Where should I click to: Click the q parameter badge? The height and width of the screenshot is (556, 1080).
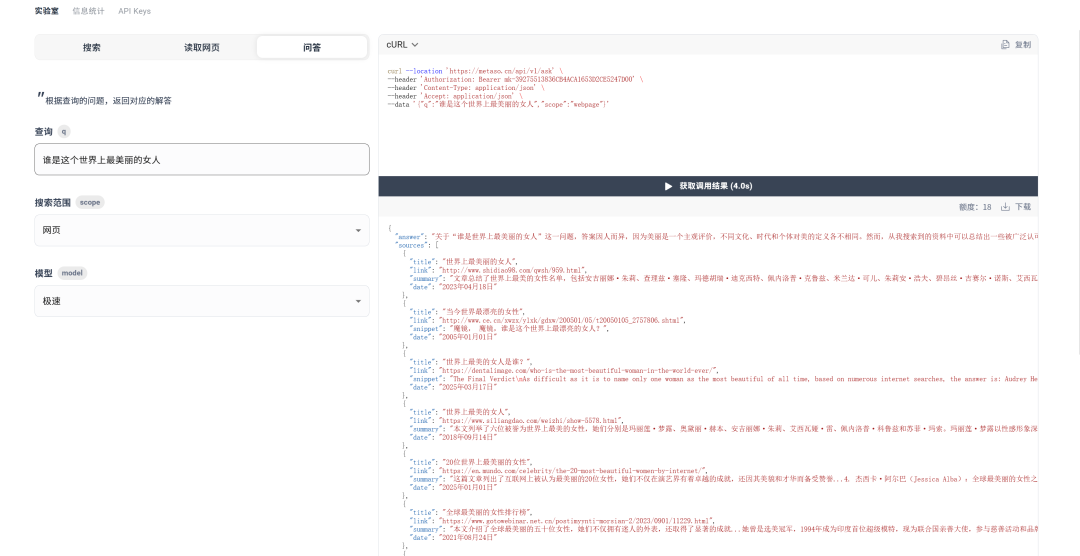(x=64, y=132)
